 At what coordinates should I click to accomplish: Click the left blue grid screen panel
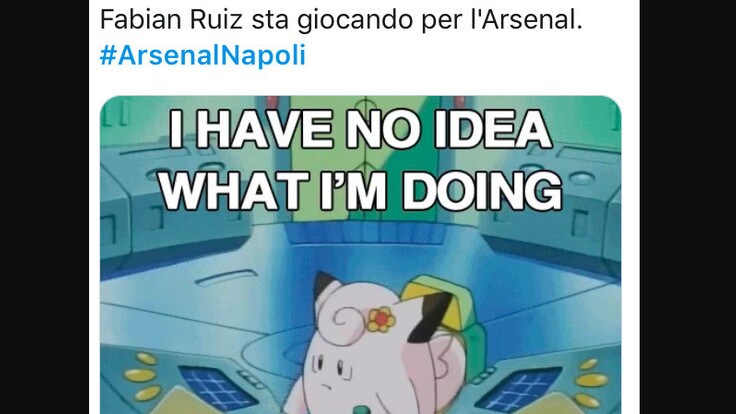click(x=217, y=387)
